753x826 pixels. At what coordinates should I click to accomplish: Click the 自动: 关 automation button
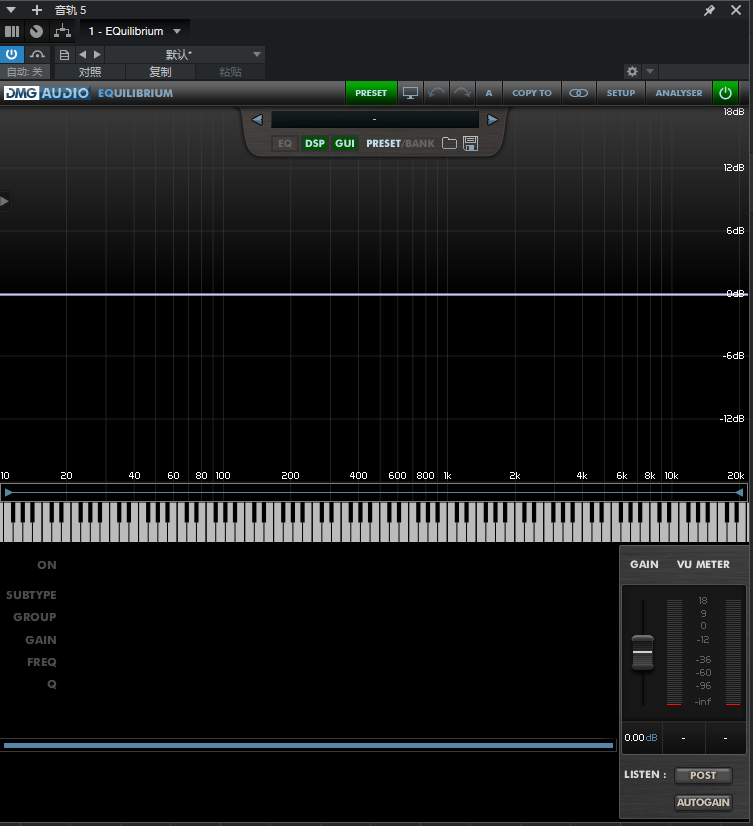[x=25, y=72]
